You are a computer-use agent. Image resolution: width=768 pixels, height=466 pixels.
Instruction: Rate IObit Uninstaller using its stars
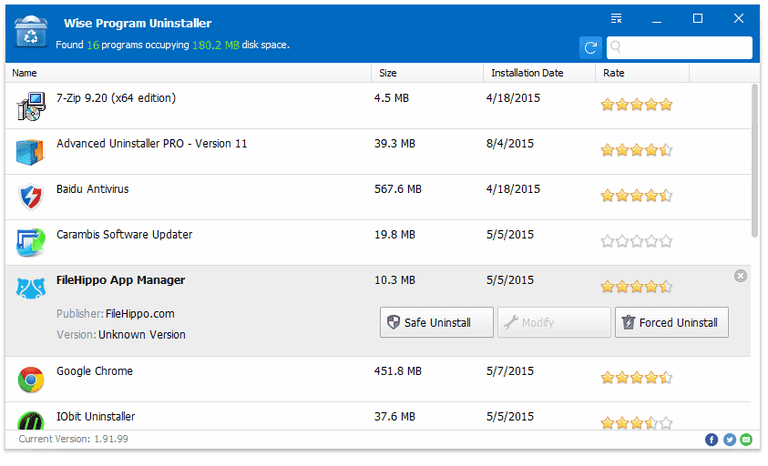pyautogui.click(x=637, y=423)
